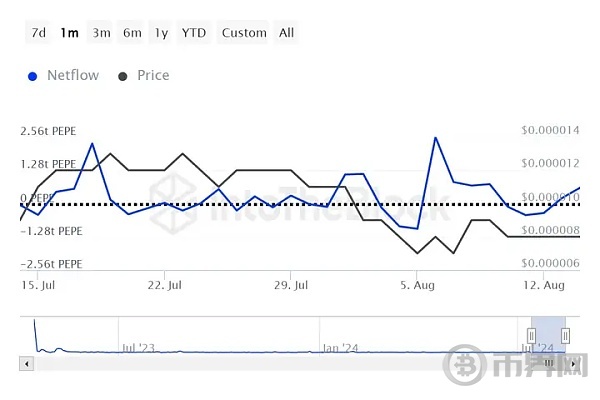The height and width of the screenshot is (400, 600).
Task: Select the 7d time range
Action: pos(38,33)
